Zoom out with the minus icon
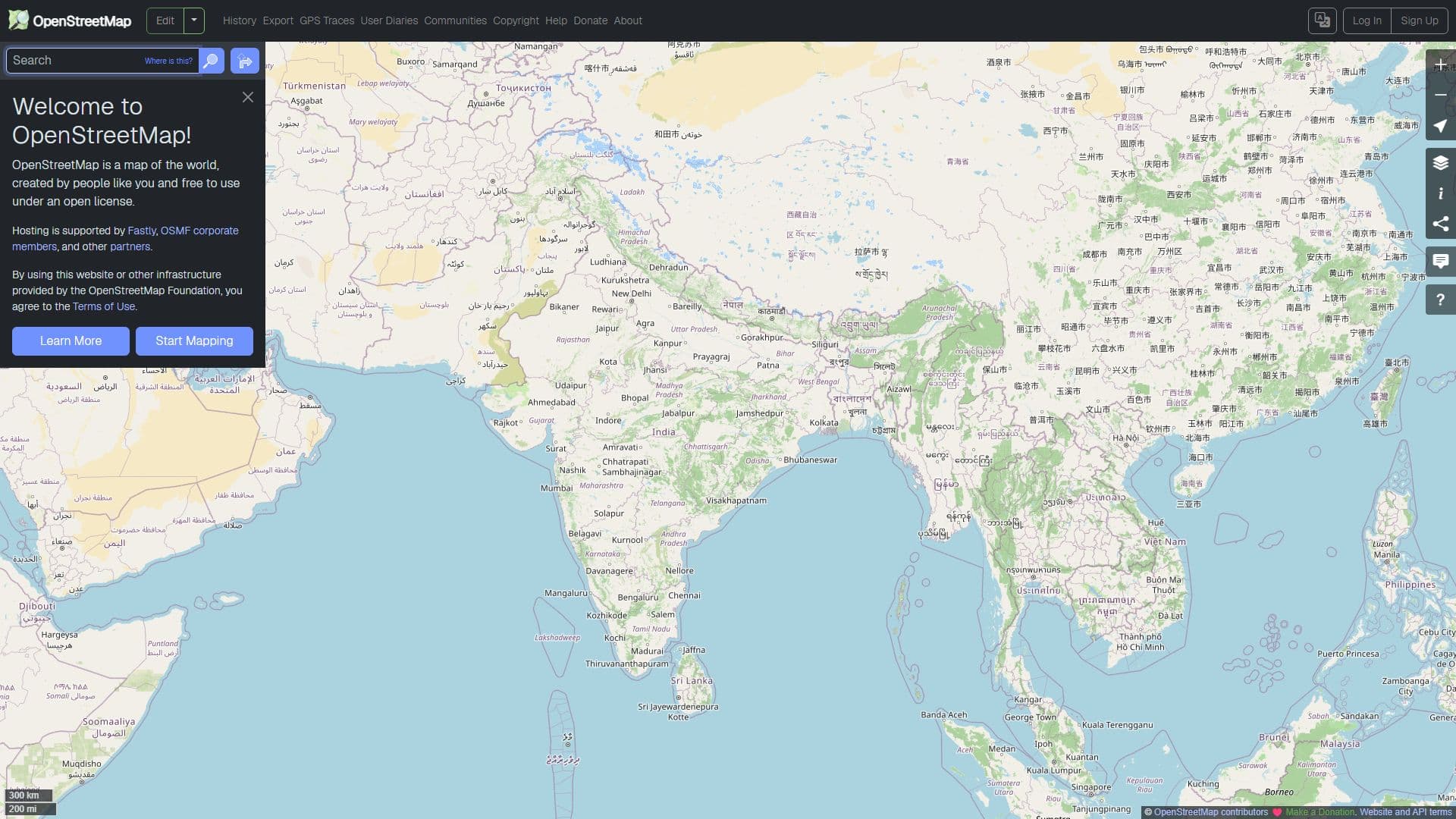 (x=1440, y=95)
